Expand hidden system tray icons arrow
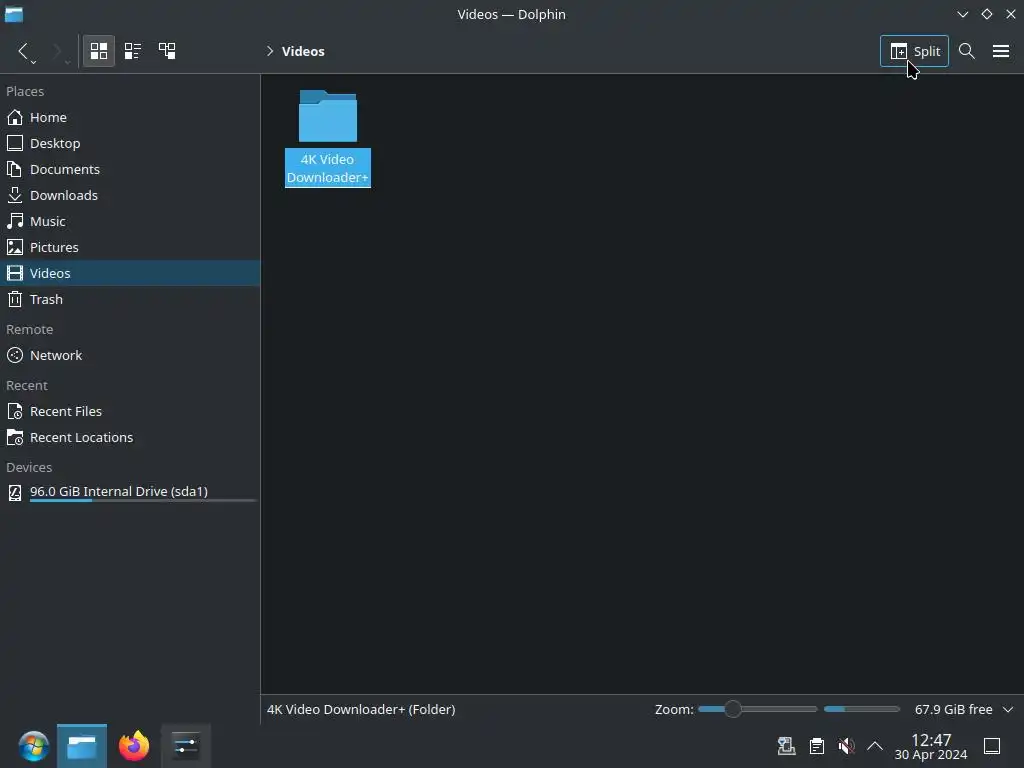 (874, 746)
